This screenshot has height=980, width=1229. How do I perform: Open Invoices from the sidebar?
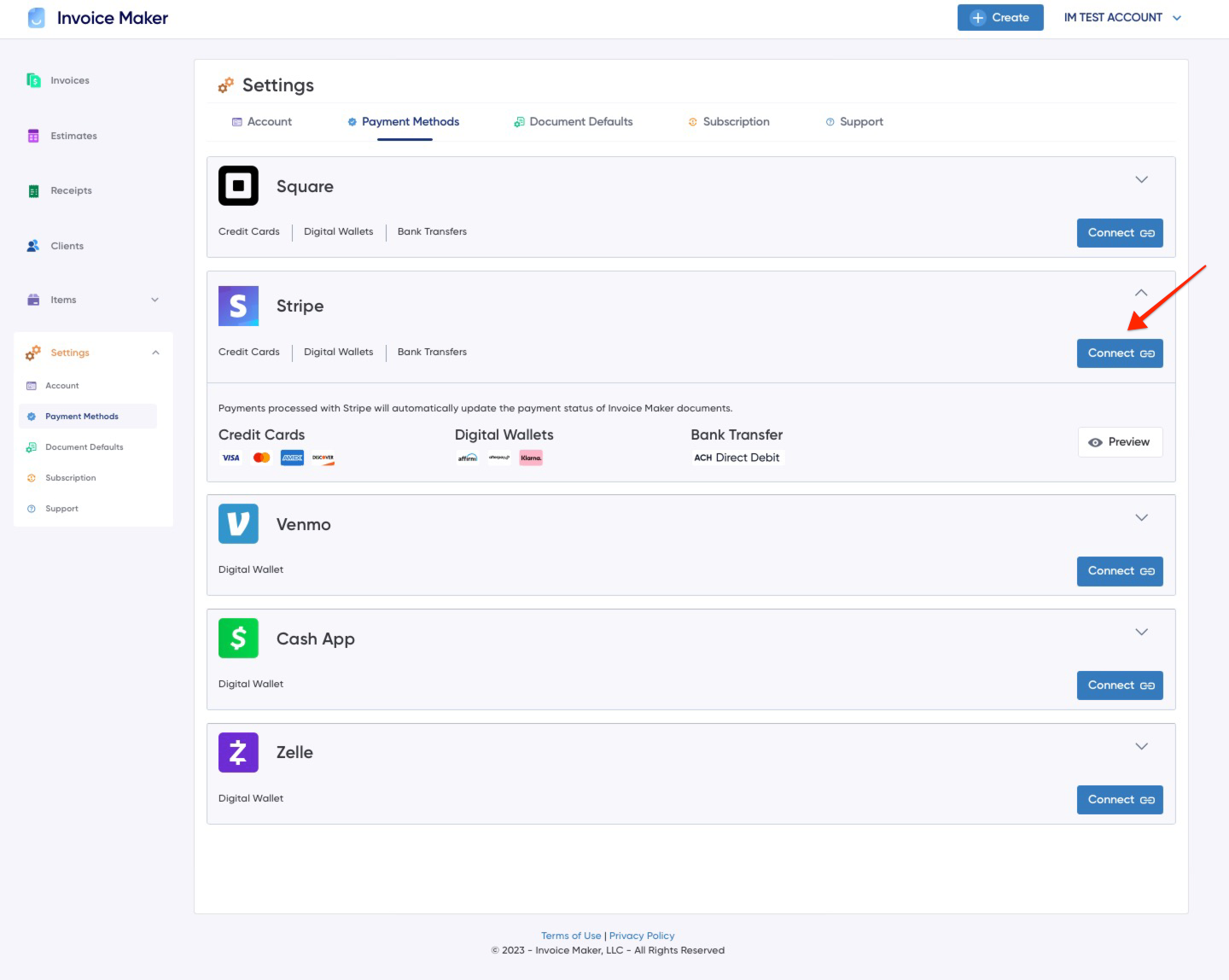coord(58,80)
